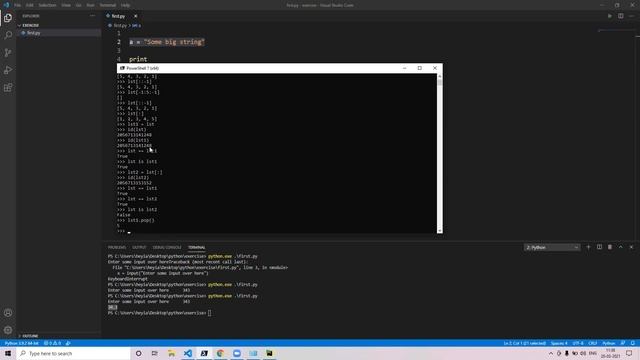Click the Python interpreter version in status bar
640x360 pixels.
point(21,343)
